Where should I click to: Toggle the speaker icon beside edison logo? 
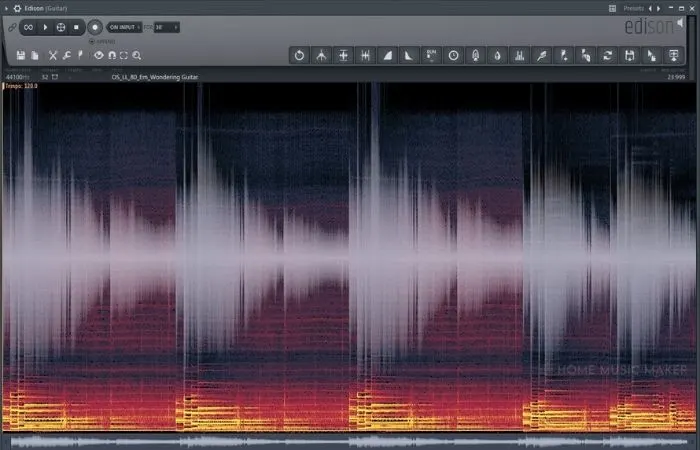tap(680, 22)
